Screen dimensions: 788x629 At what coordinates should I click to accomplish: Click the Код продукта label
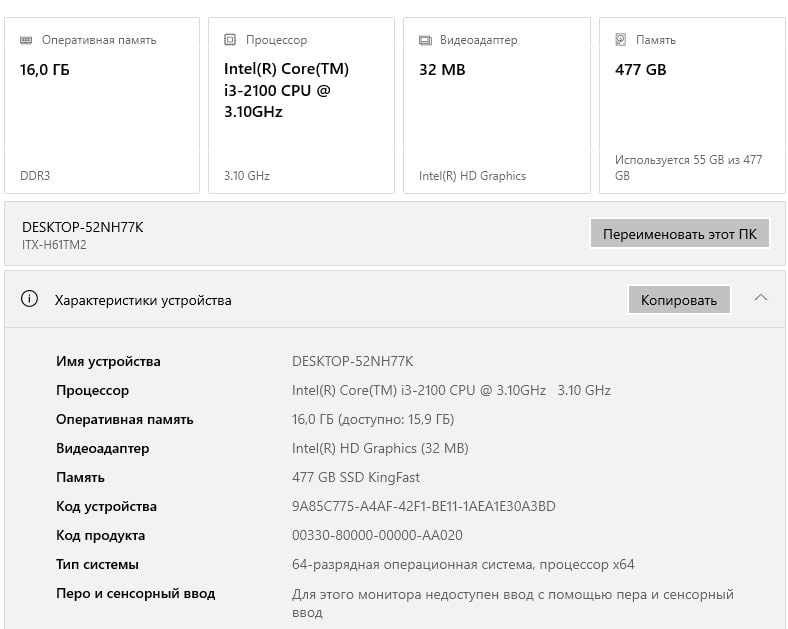coord(101,536)
